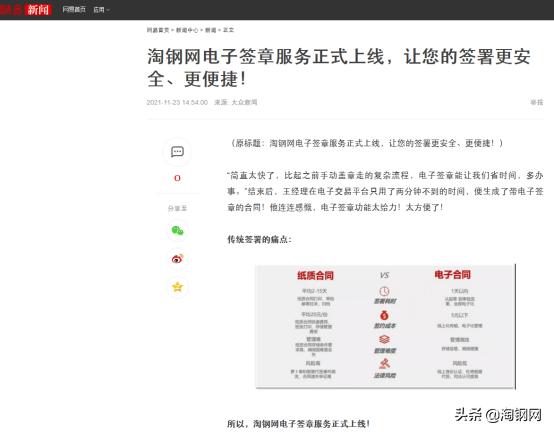Click the publish date 2021-11-23

(x=177, y=102)
